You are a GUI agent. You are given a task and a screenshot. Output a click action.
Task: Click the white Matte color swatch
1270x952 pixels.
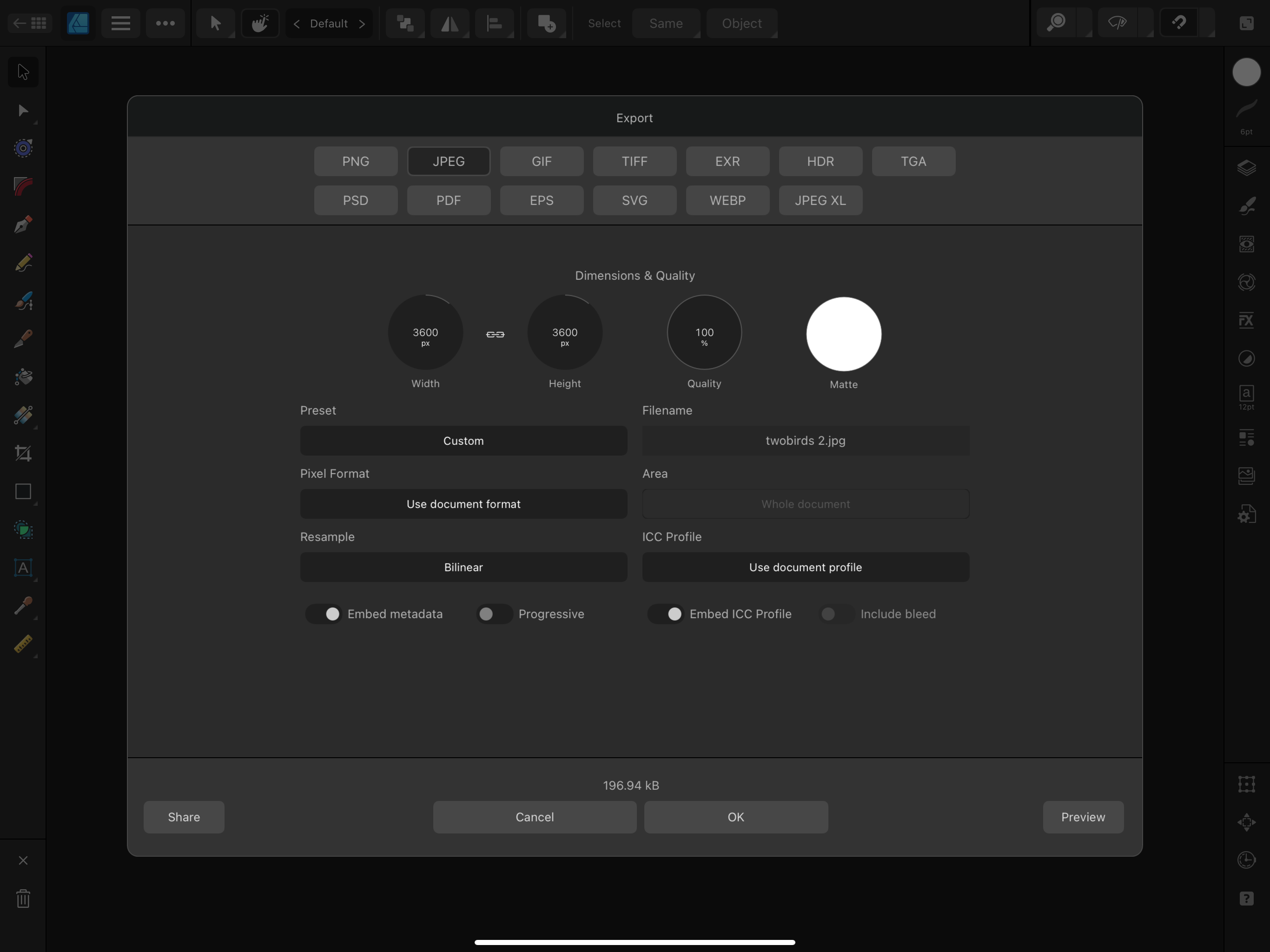click(843, 334)
